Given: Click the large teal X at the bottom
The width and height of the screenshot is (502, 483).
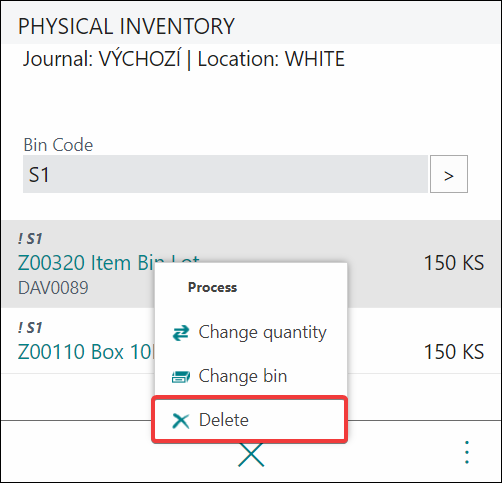Looking at the screenshot, I should tap(251, 455).
